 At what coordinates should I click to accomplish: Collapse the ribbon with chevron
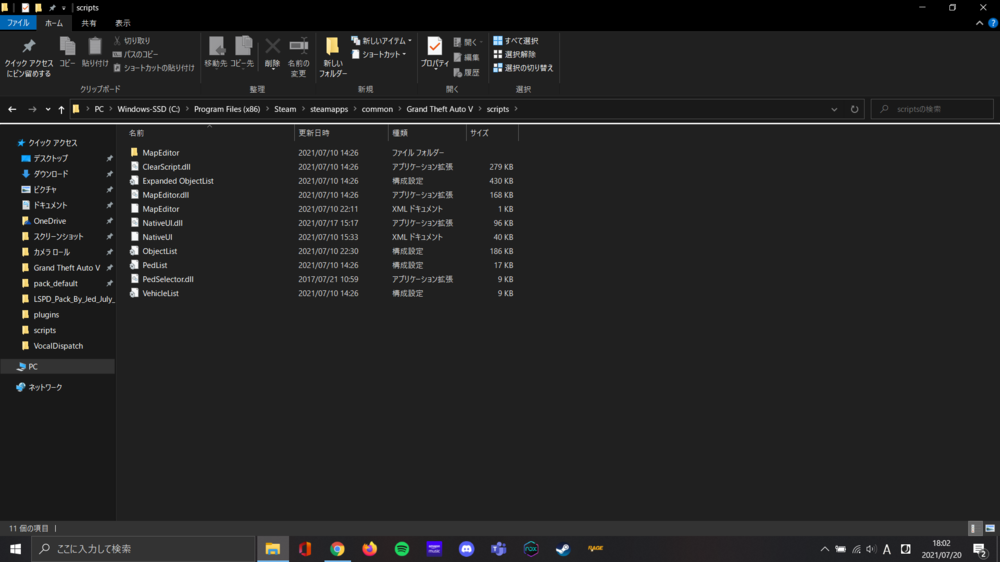pos(980,23)
